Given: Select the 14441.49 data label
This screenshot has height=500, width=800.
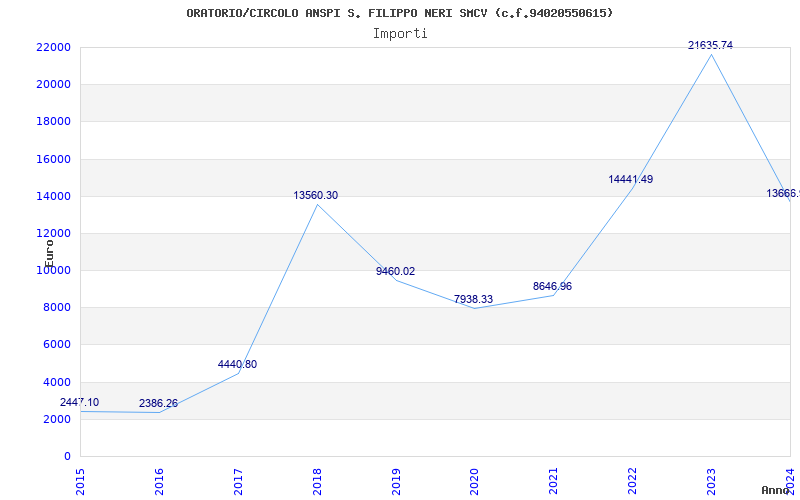Looking at the screenshot, I should [x=631, y=180].
